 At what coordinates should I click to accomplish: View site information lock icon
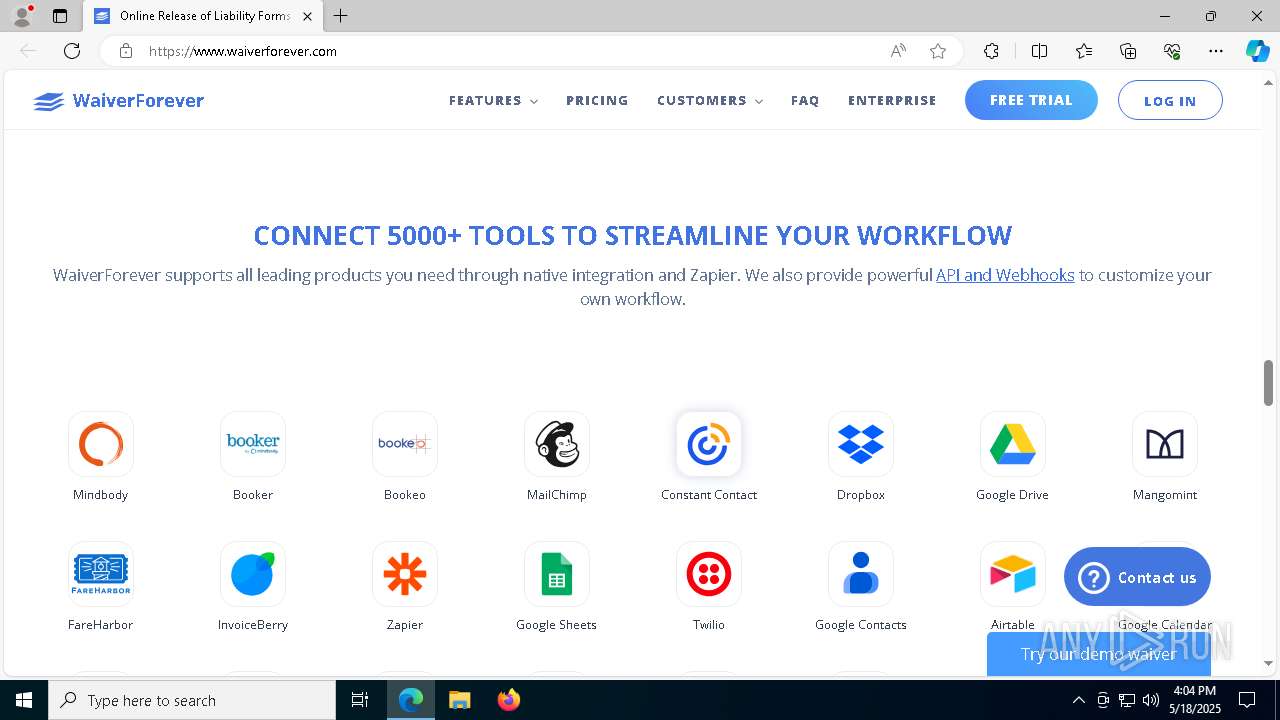point(126,51)
